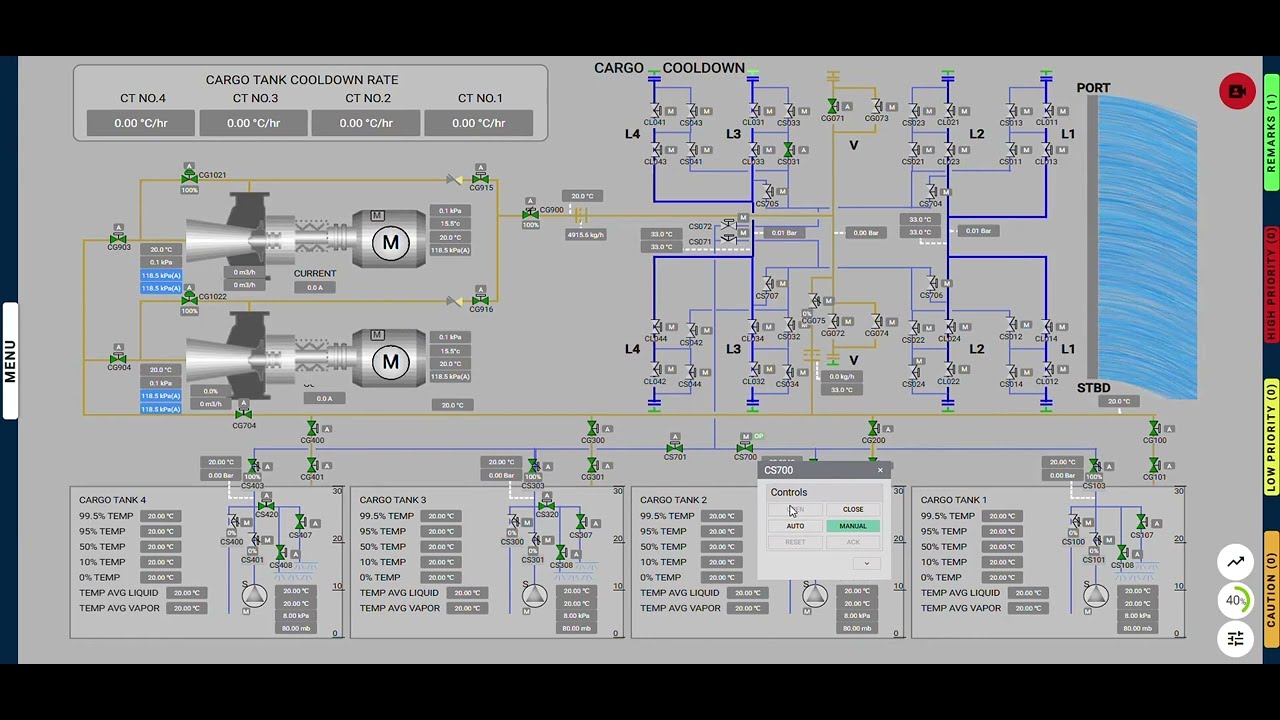Set CS700 to AUTO mode
1280x720 pixels.
tap(795, 526)
